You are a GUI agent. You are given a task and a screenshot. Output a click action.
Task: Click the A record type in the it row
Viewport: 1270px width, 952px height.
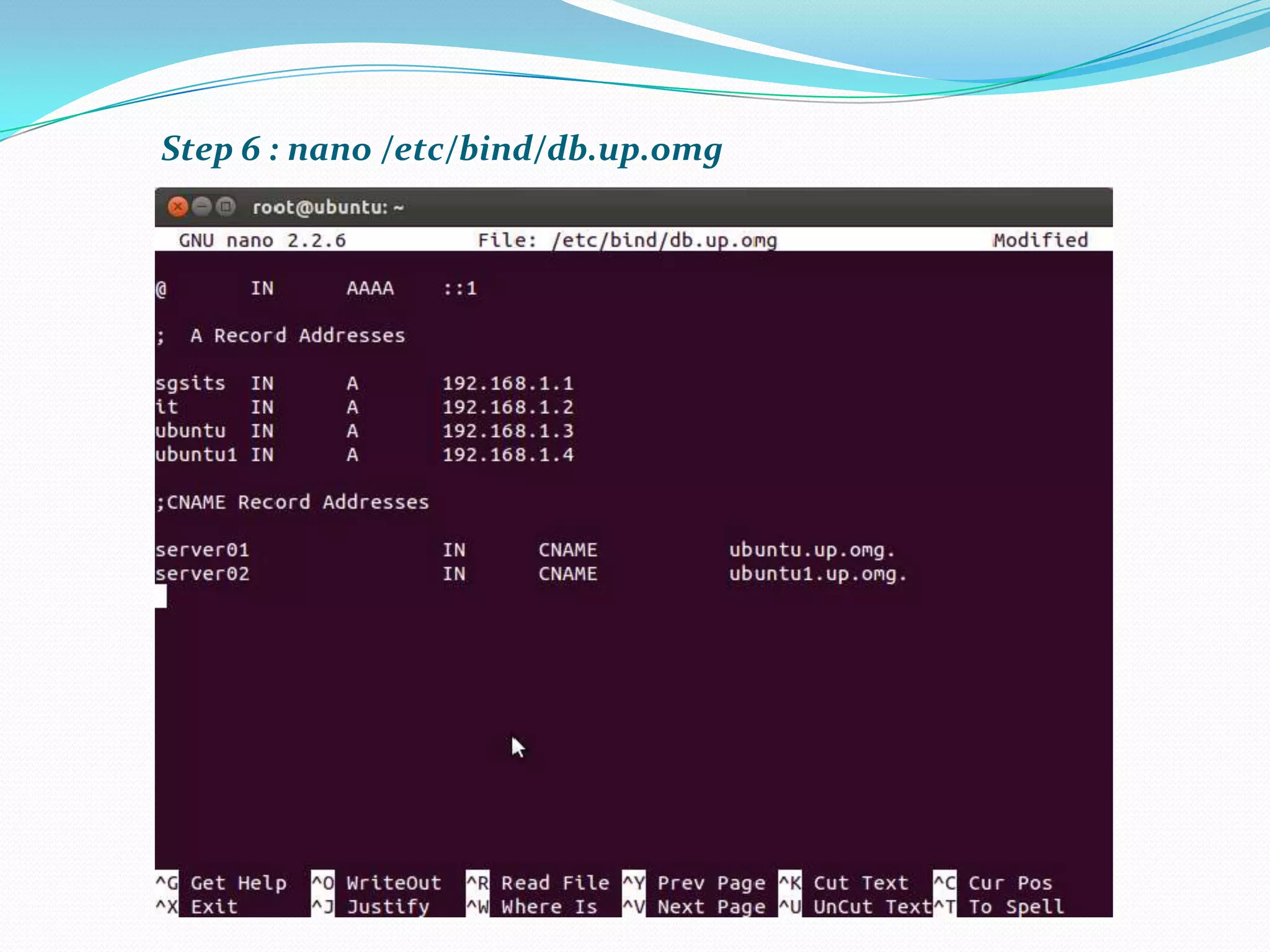click(352, 407)
